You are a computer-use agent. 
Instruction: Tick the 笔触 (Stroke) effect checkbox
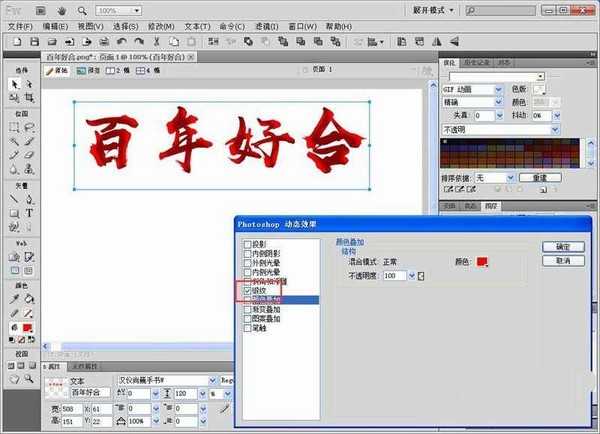pos(249,327)
